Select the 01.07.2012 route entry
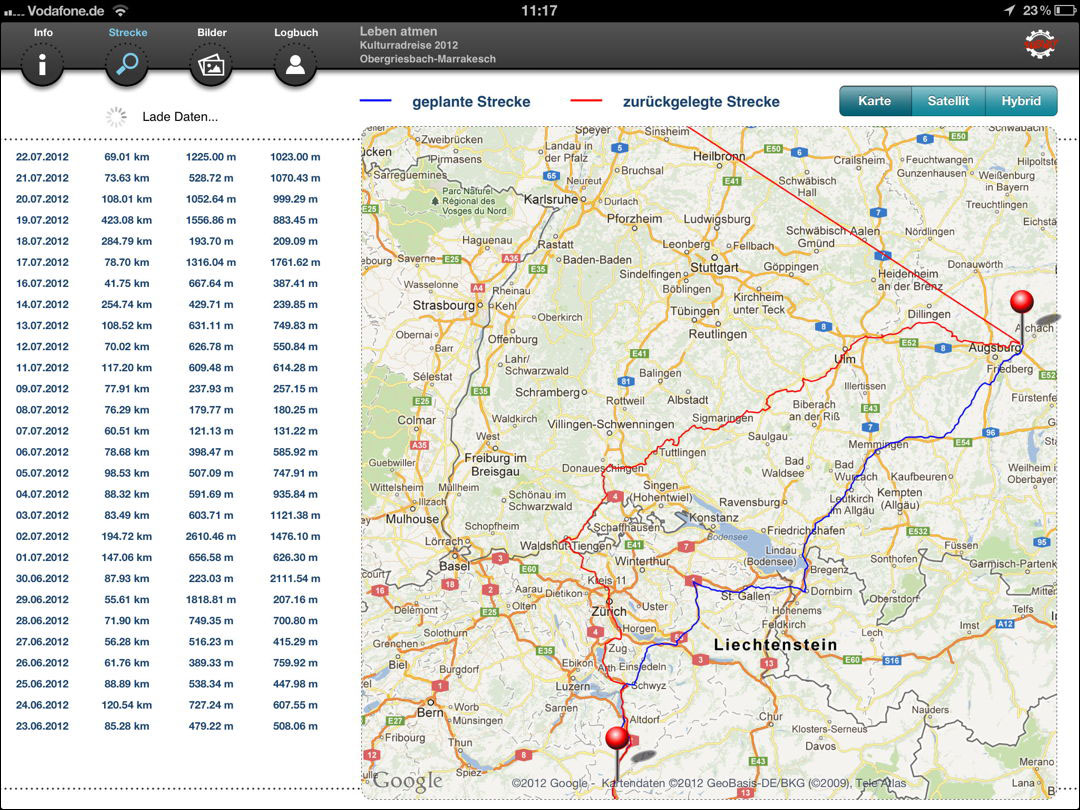 click(x=168, y=557)
